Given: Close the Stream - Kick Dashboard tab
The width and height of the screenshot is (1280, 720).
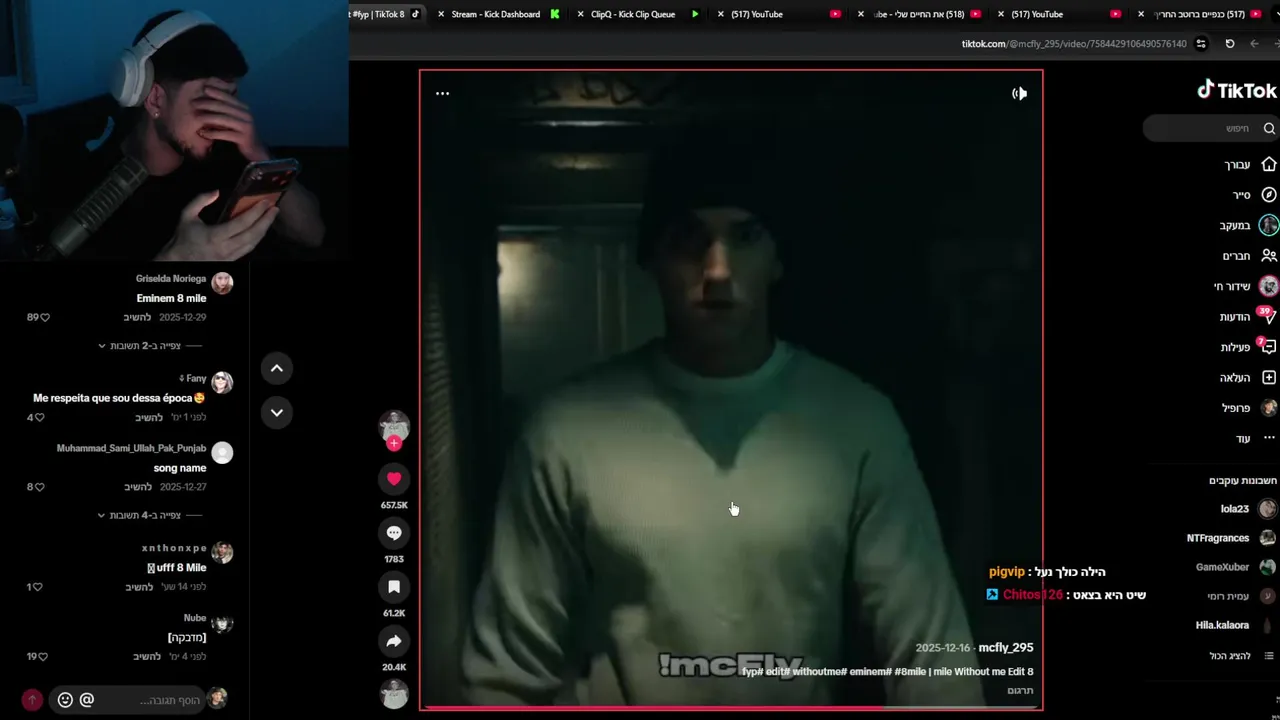Looking at the screenshot, I should pyautogui.click(x=441, y=14).
